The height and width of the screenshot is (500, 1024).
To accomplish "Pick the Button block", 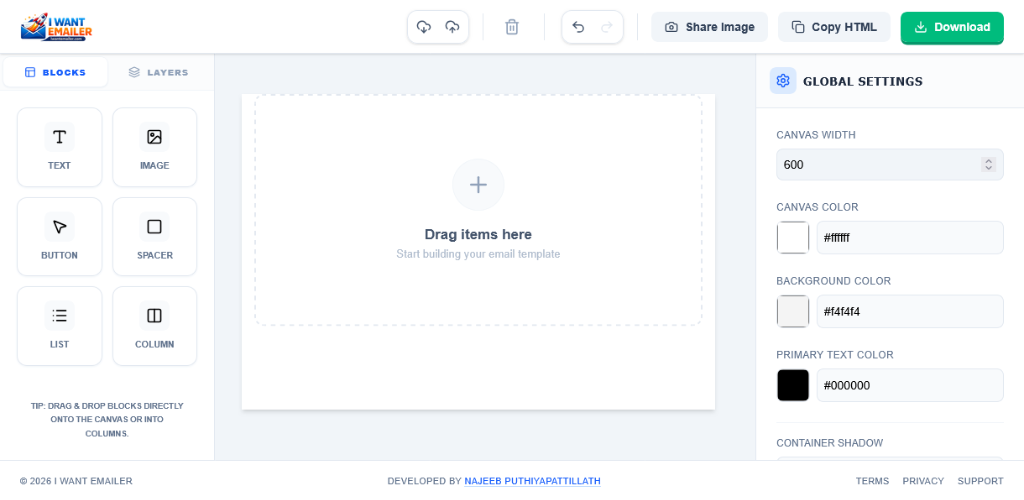I will [x=59, y=237].
